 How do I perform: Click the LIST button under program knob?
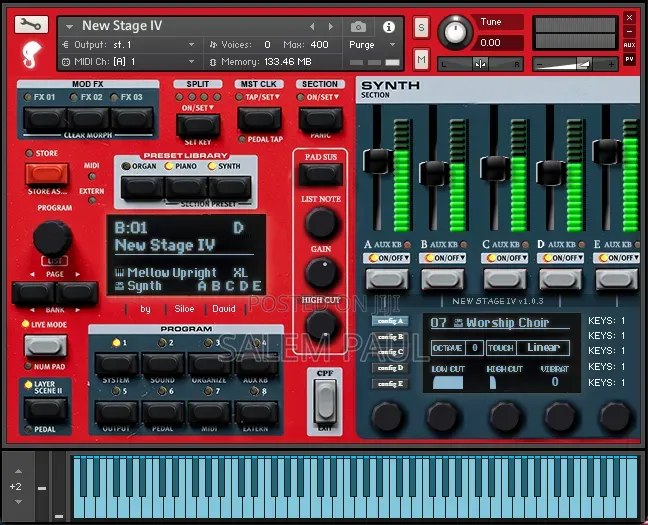point(55,261)
